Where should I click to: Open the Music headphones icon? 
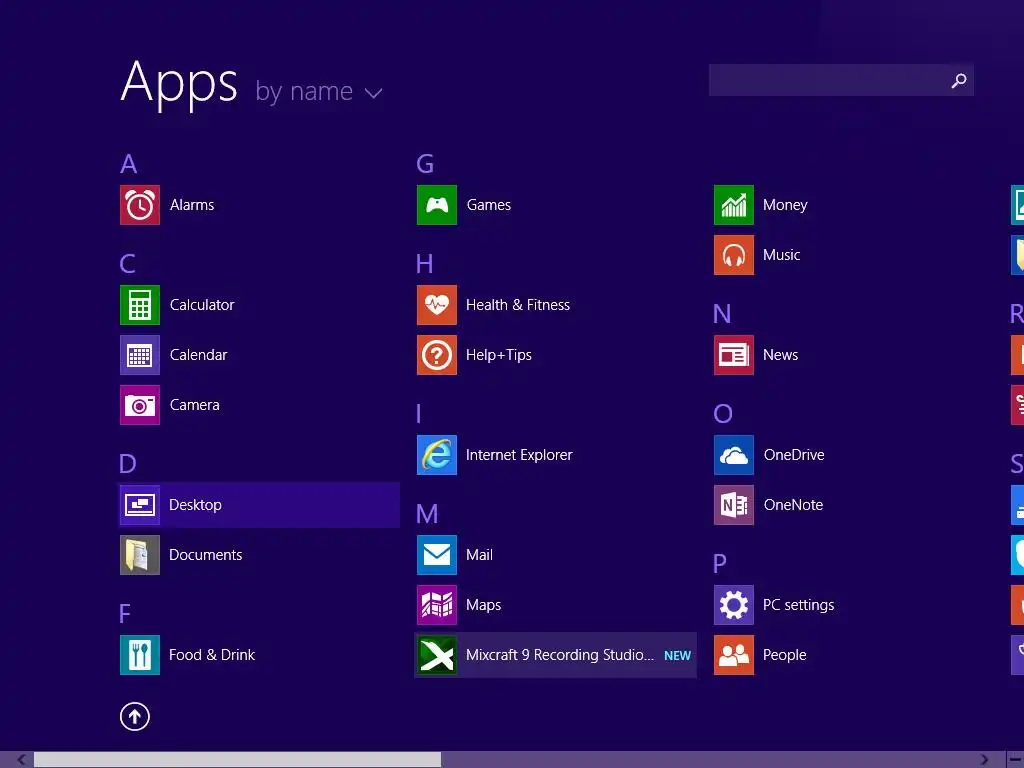point(734,255)
